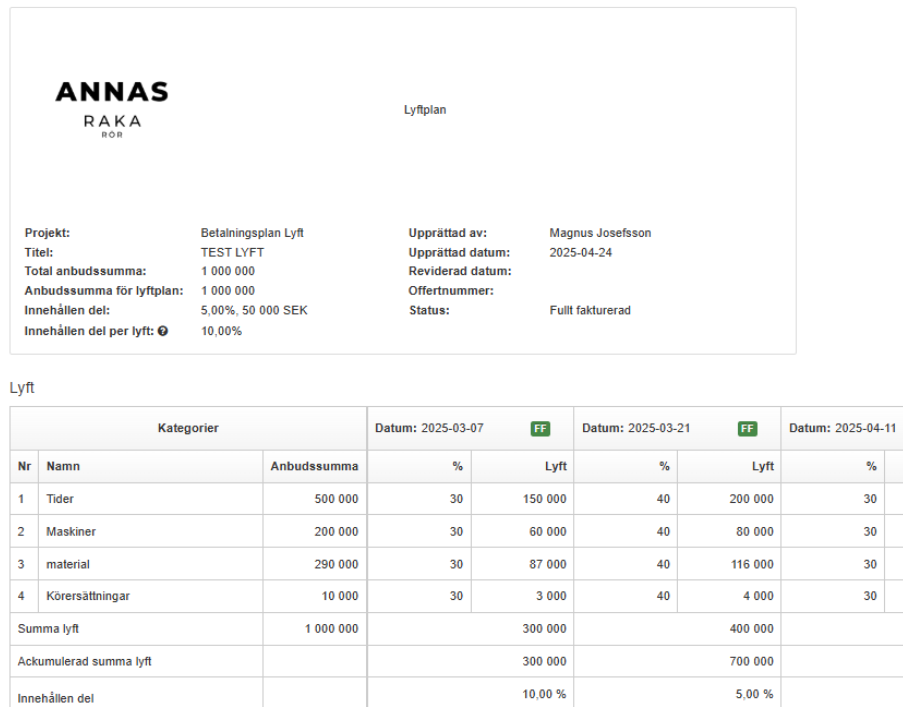Click the Kategorier table header
Image resolution: width=903 pixels, height=707 pixels.
pyautogui.click(x=188, y=428)
